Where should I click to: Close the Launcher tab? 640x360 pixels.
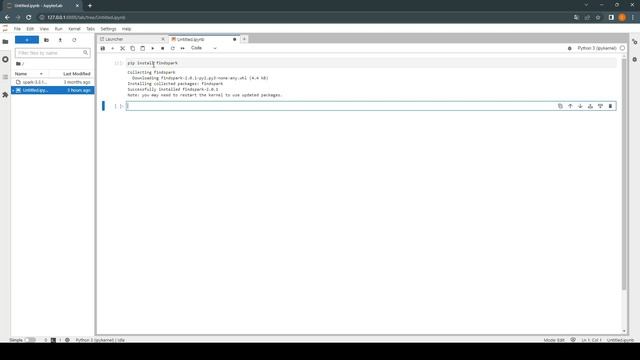pyautogui.click(x=163, y=39)
